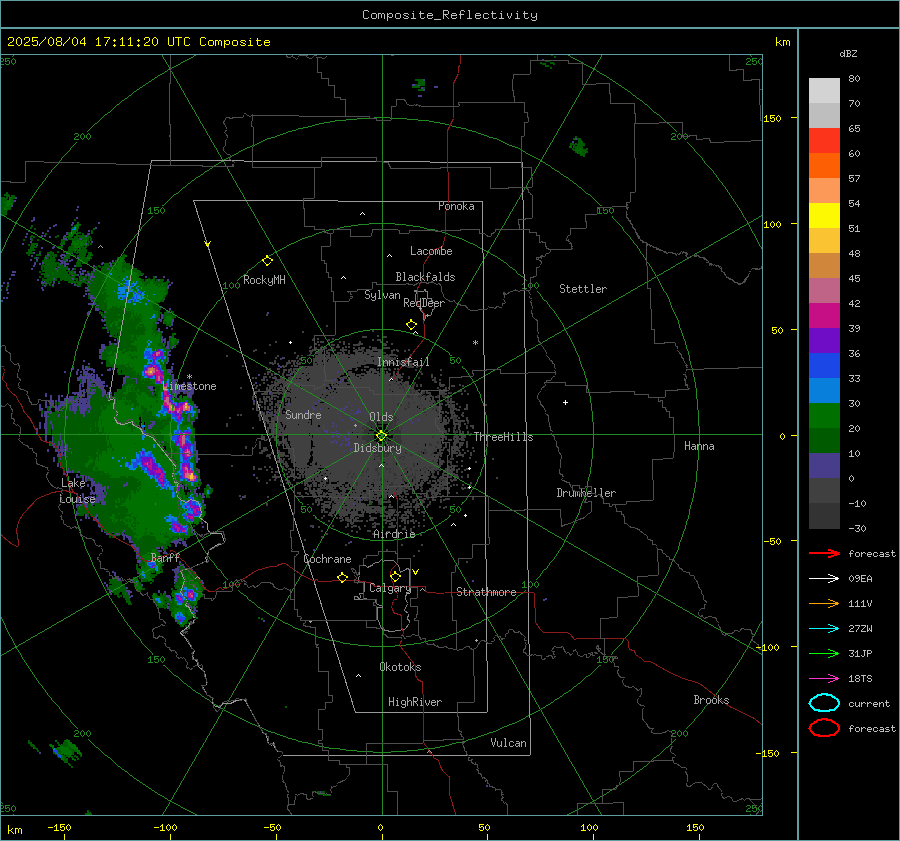The image size is (900, 841).
Task: Click the Okotoks city label
Action: 400,667
